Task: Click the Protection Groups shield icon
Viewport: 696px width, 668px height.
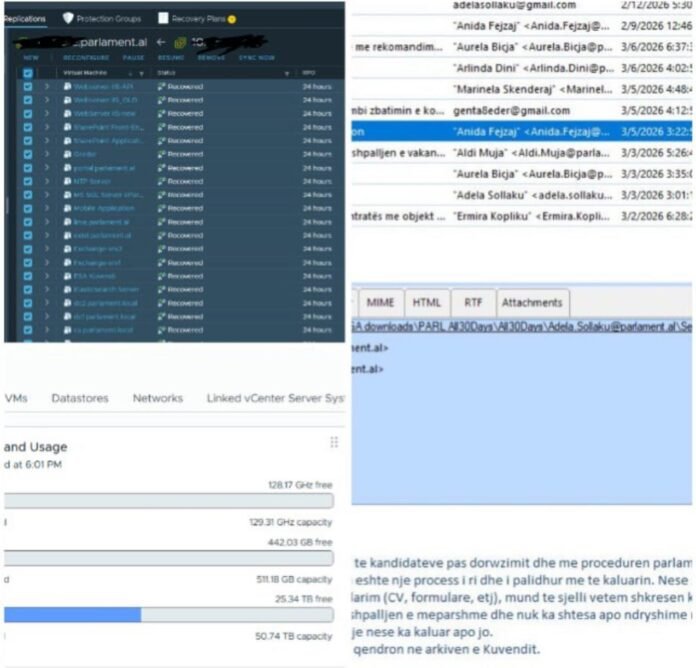Action: tap(68, 18)
